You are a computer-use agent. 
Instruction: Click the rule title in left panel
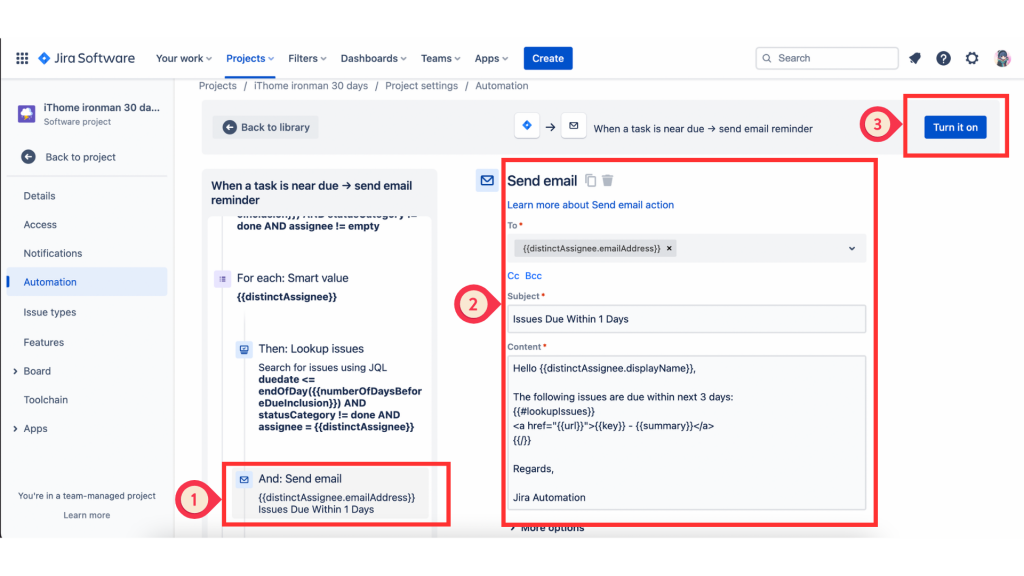click(x=312, y=193)
